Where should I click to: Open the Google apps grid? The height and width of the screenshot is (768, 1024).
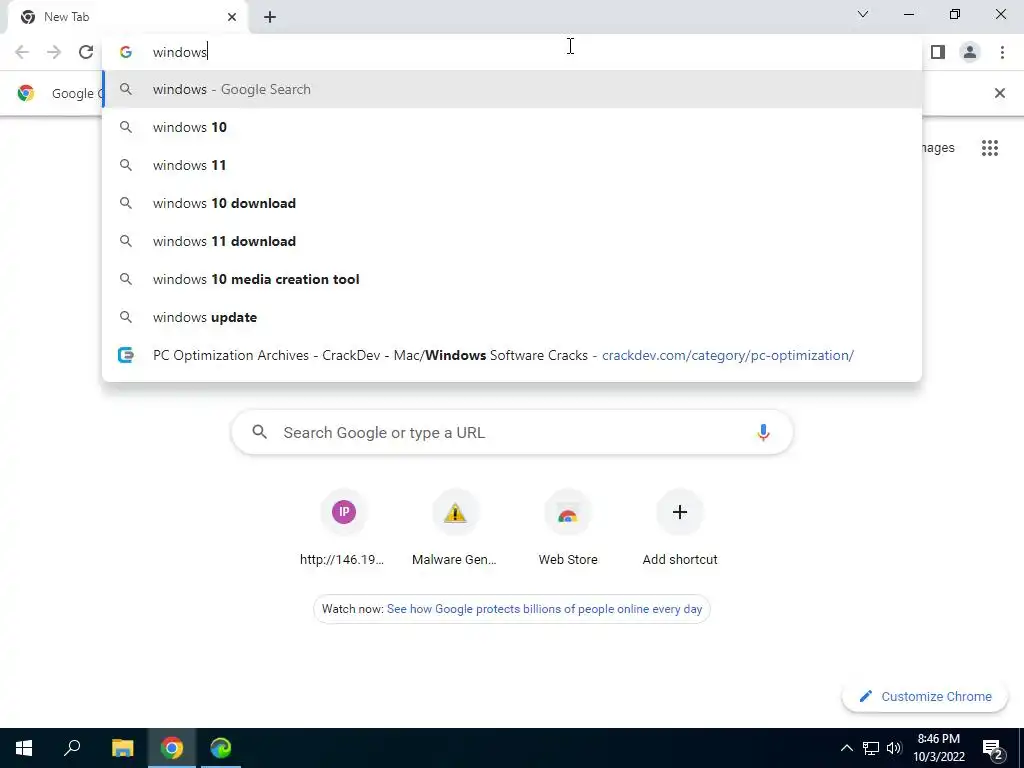click(x=989, y=148)
